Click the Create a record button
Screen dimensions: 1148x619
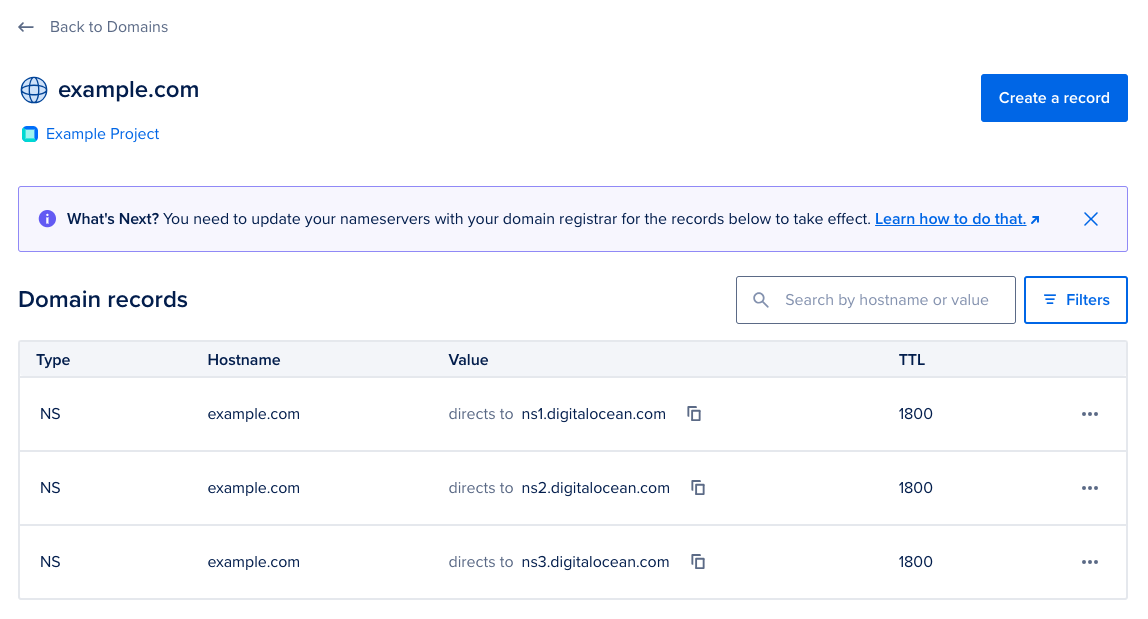pyautogui.click(x=1054, y=97)
